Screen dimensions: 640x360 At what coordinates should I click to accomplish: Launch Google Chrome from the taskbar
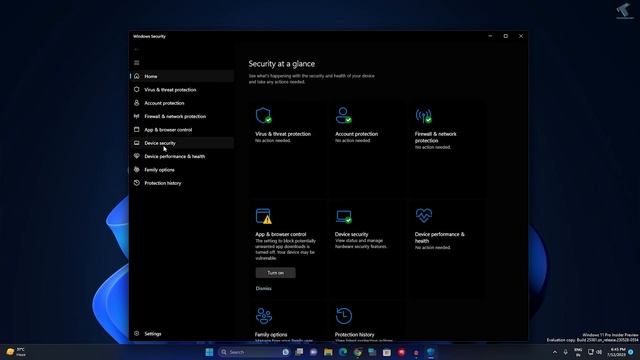pos(358,352)
